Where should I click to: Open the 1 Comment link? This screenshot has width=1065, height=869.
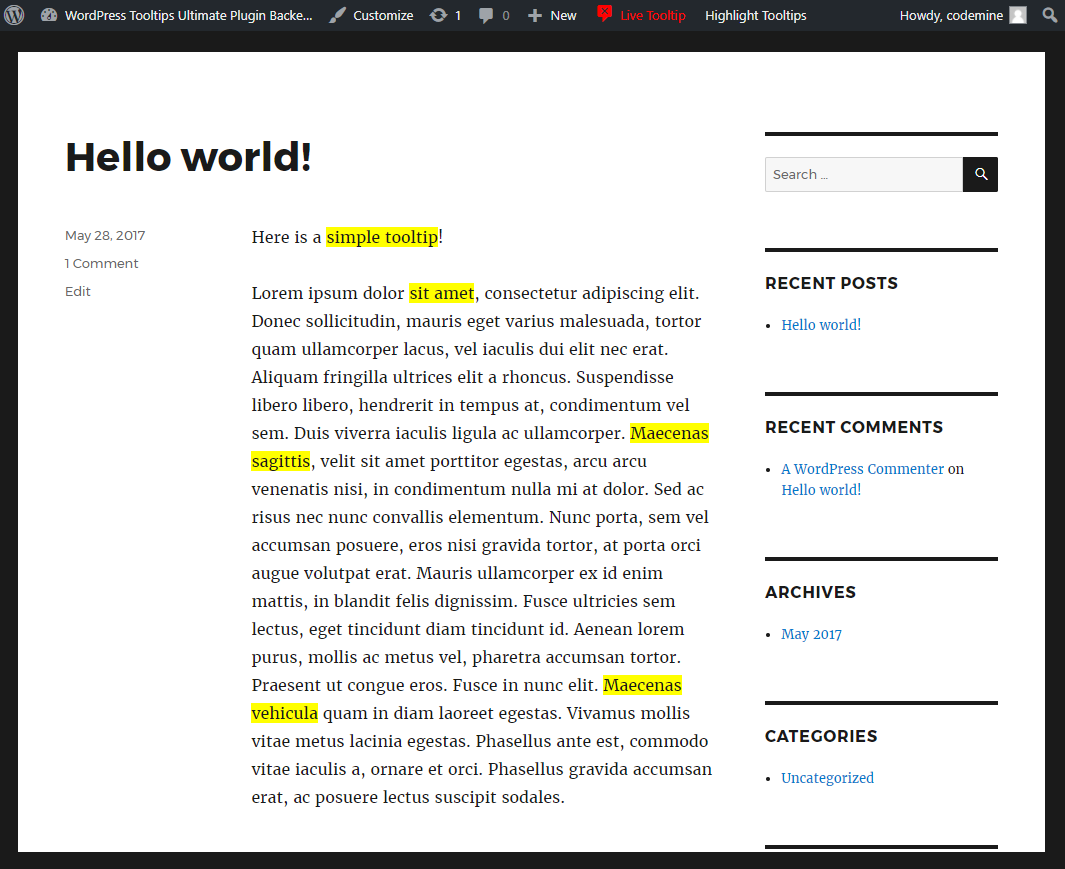pyautogui.click(x=101, y=264)
